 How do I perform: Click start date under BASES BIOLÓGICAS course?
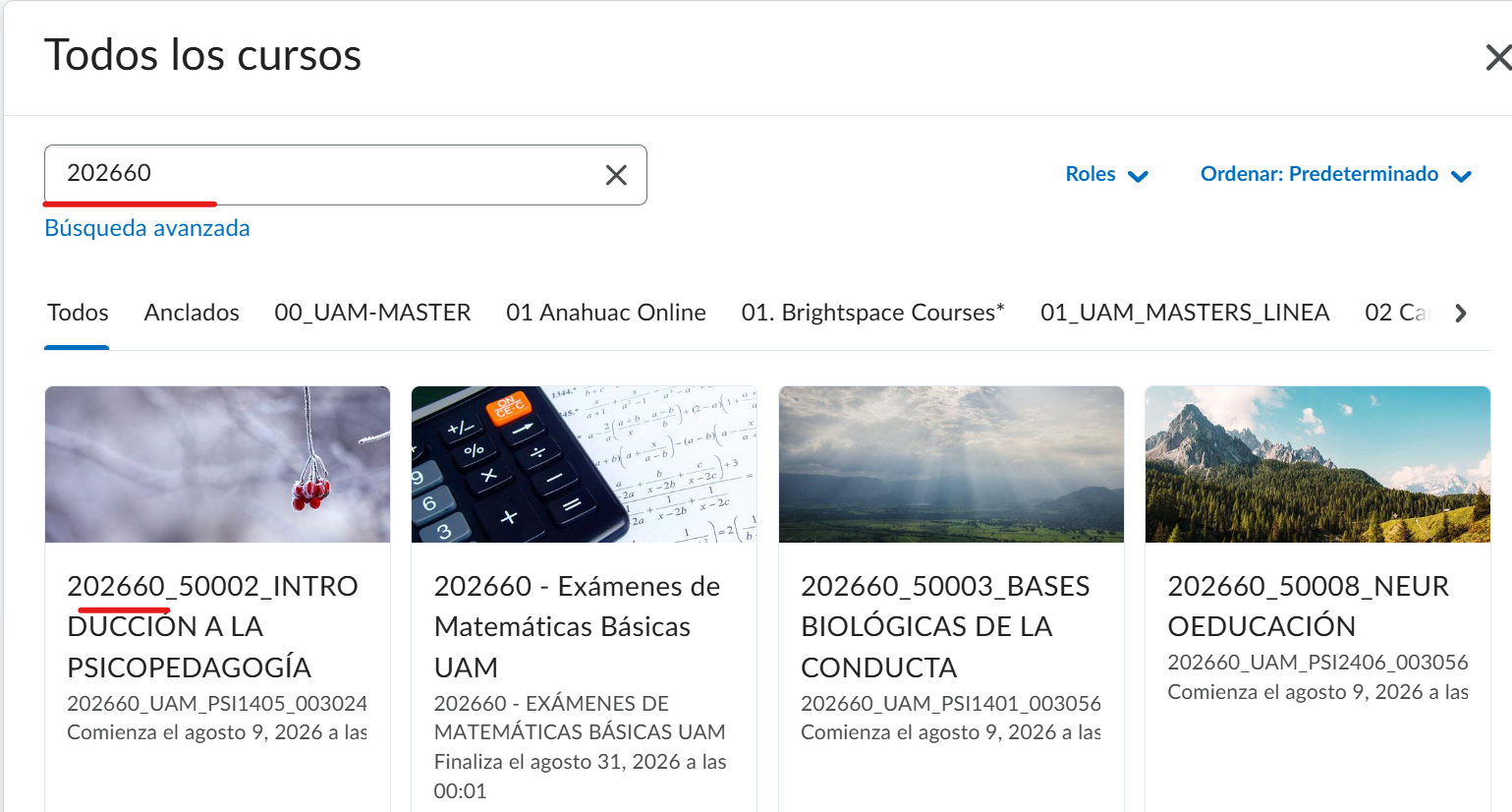click(x=951, y=732)
